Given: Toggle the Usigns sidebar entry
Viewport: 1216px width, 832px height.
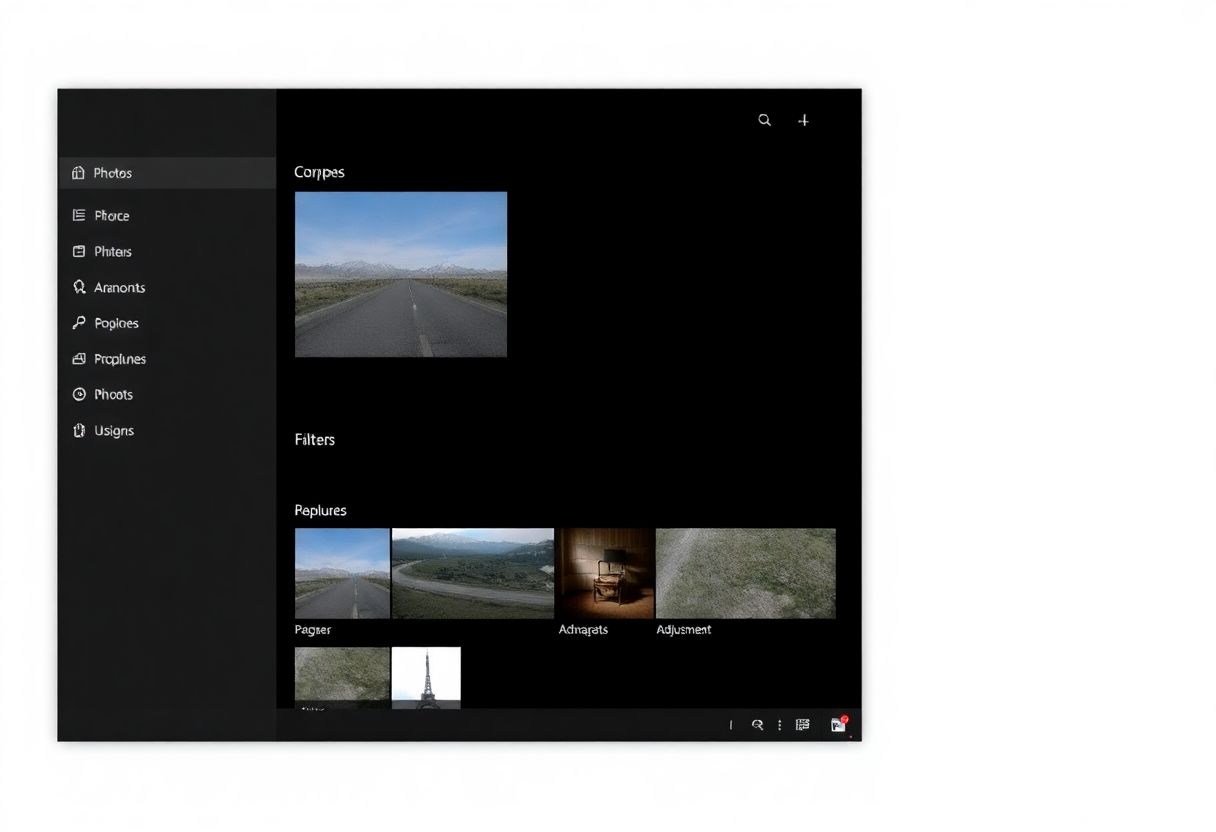Looking at the screenshot, I should 113,430.
